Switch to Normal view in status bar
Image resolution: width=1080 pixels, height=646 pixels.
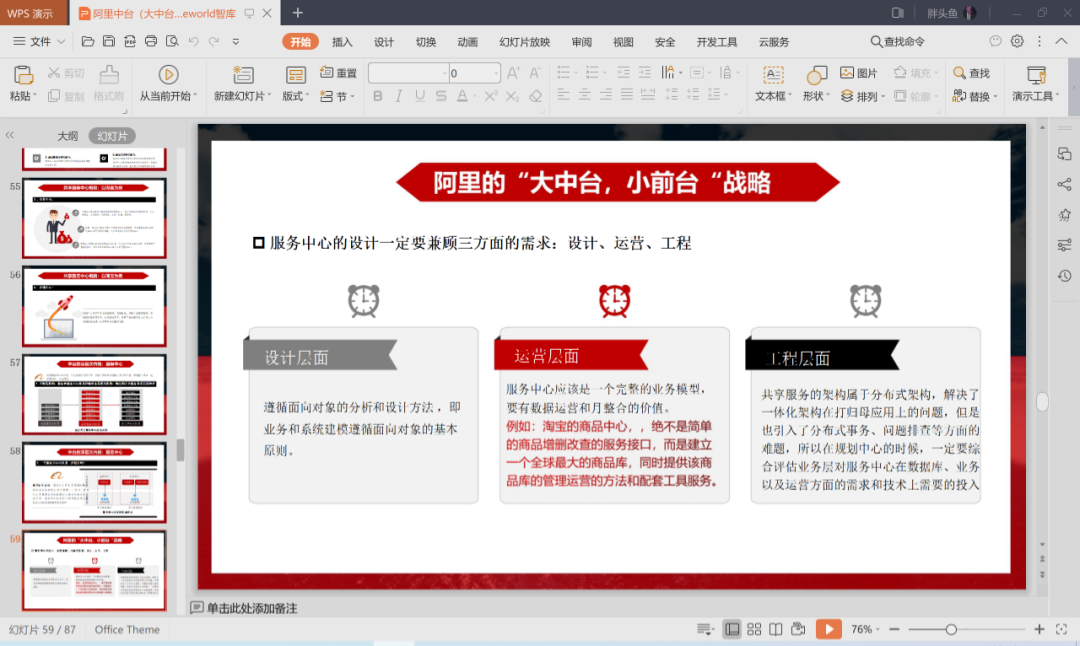[x=732, y=629]
